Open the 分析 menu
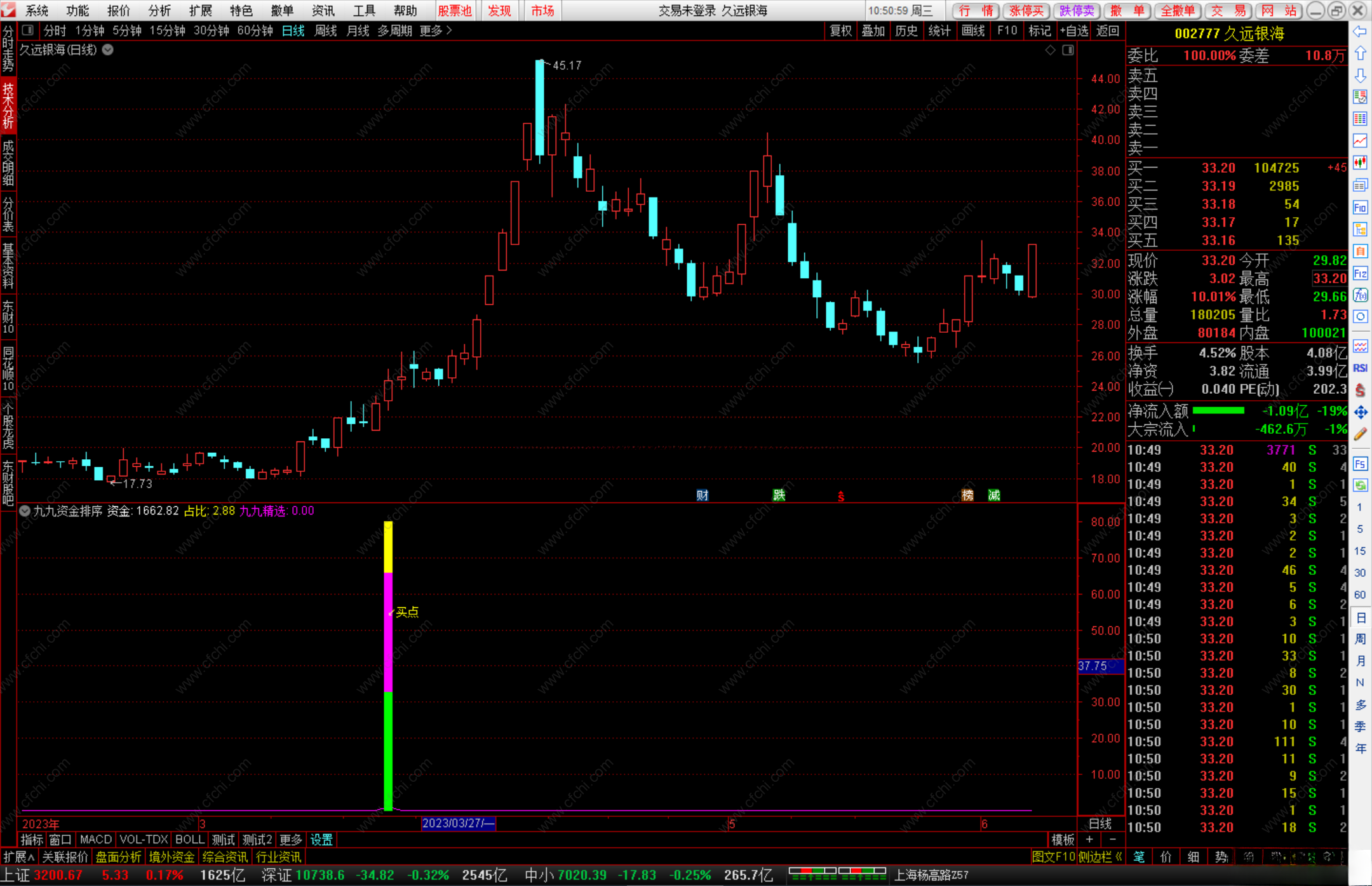The width and height of the screenshot is (1372, 886). pyautogui.click(x=159, y=11)
